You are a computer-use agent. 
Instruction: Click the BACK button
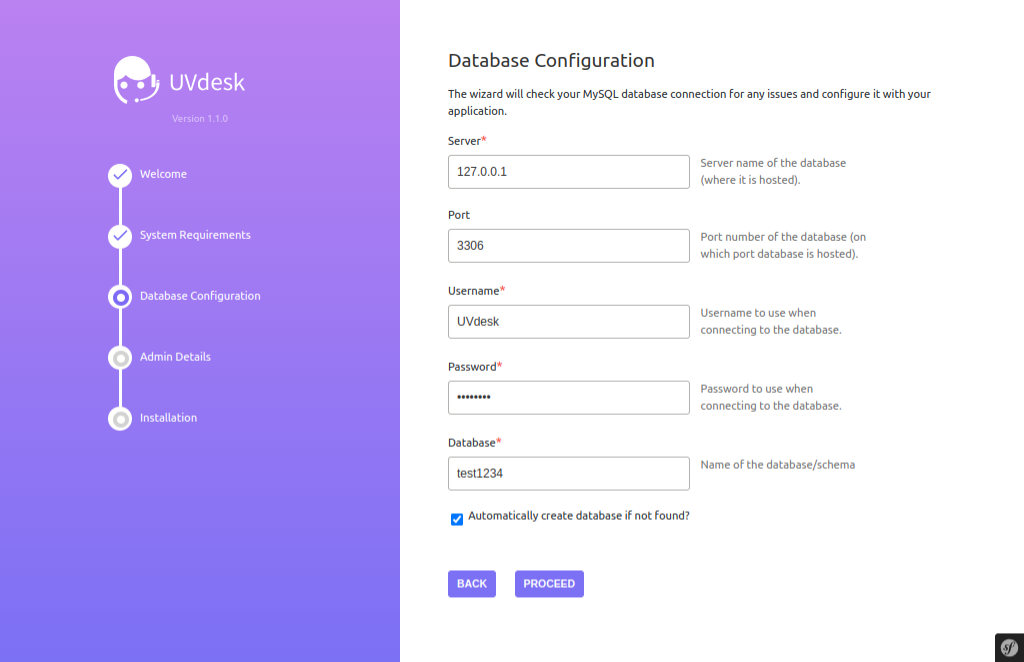click(x=472, y=584)
